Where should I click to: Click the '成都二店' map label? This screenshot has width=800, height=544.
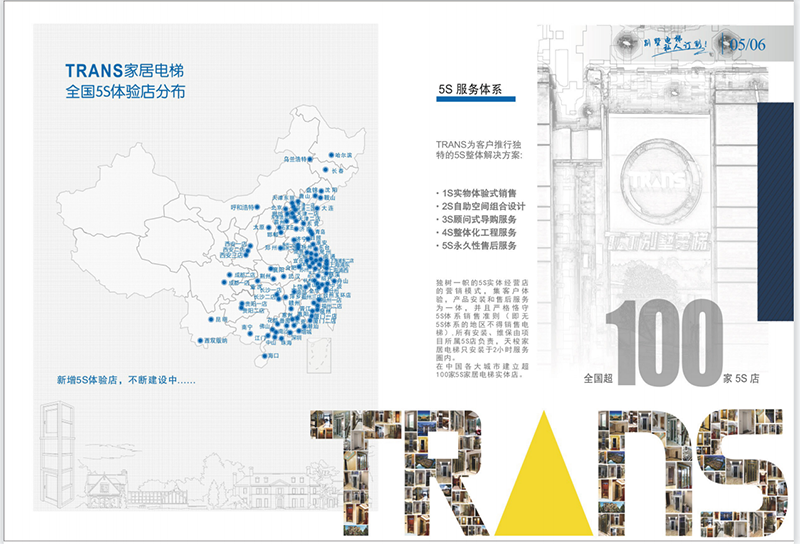point(244,275)
